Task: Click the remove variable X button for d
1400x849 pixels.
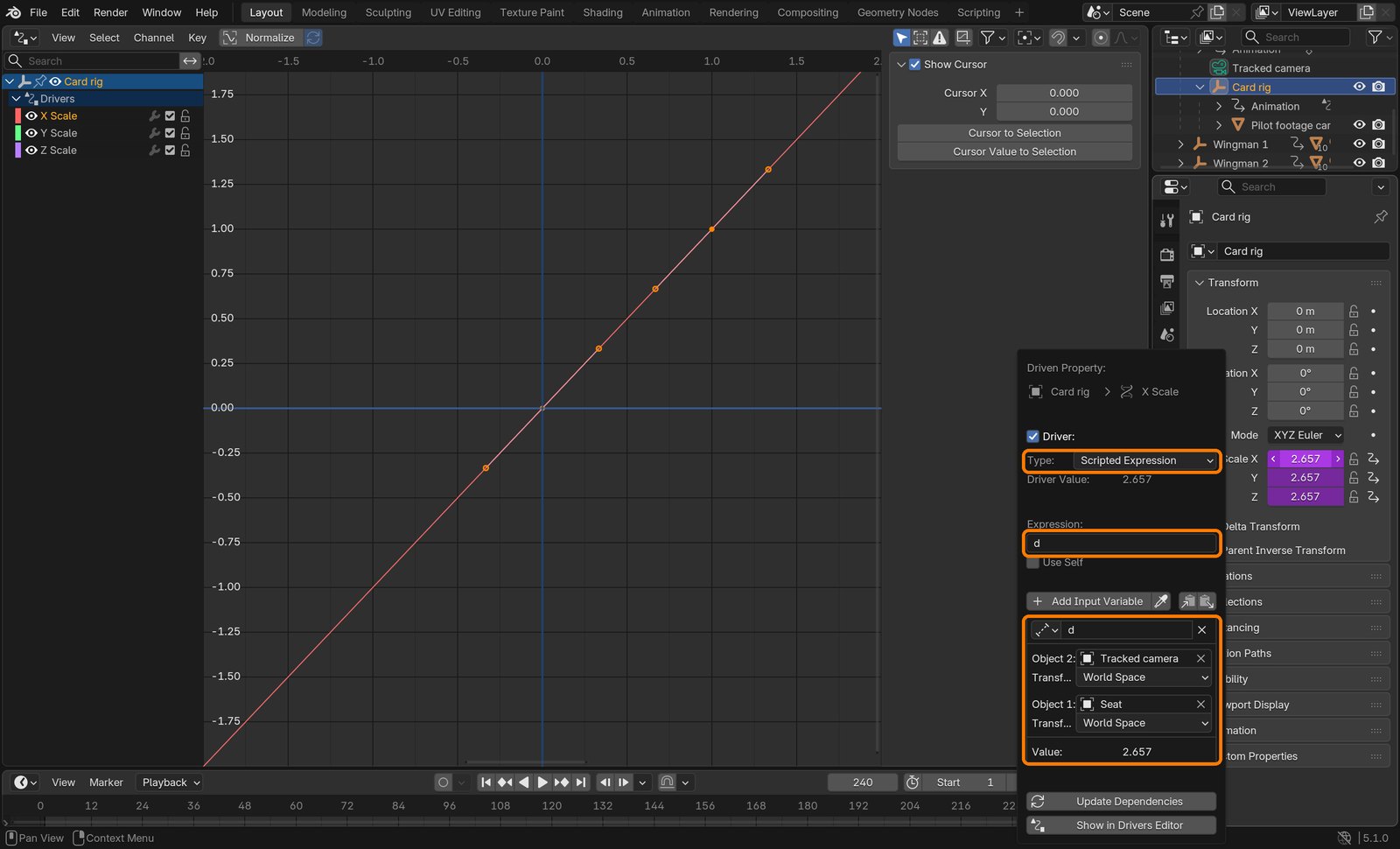Action: tap(1202, 630)
